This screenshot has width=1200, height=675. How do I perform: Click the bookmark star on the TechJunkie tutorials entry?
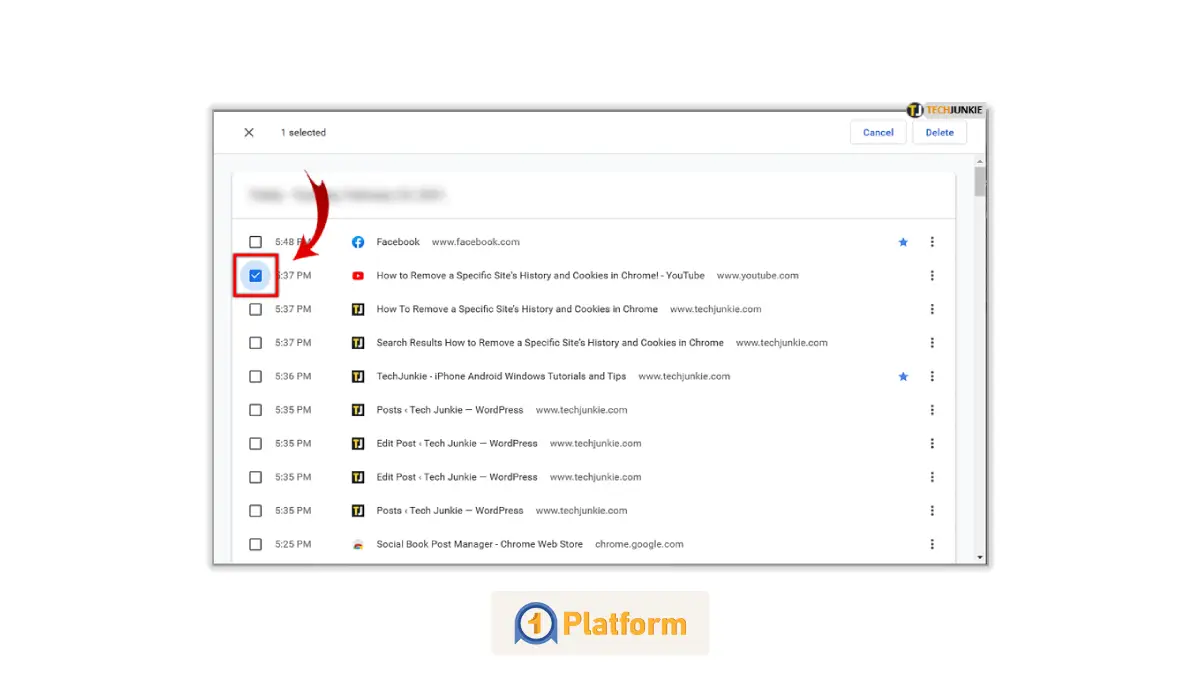(903, 376)
